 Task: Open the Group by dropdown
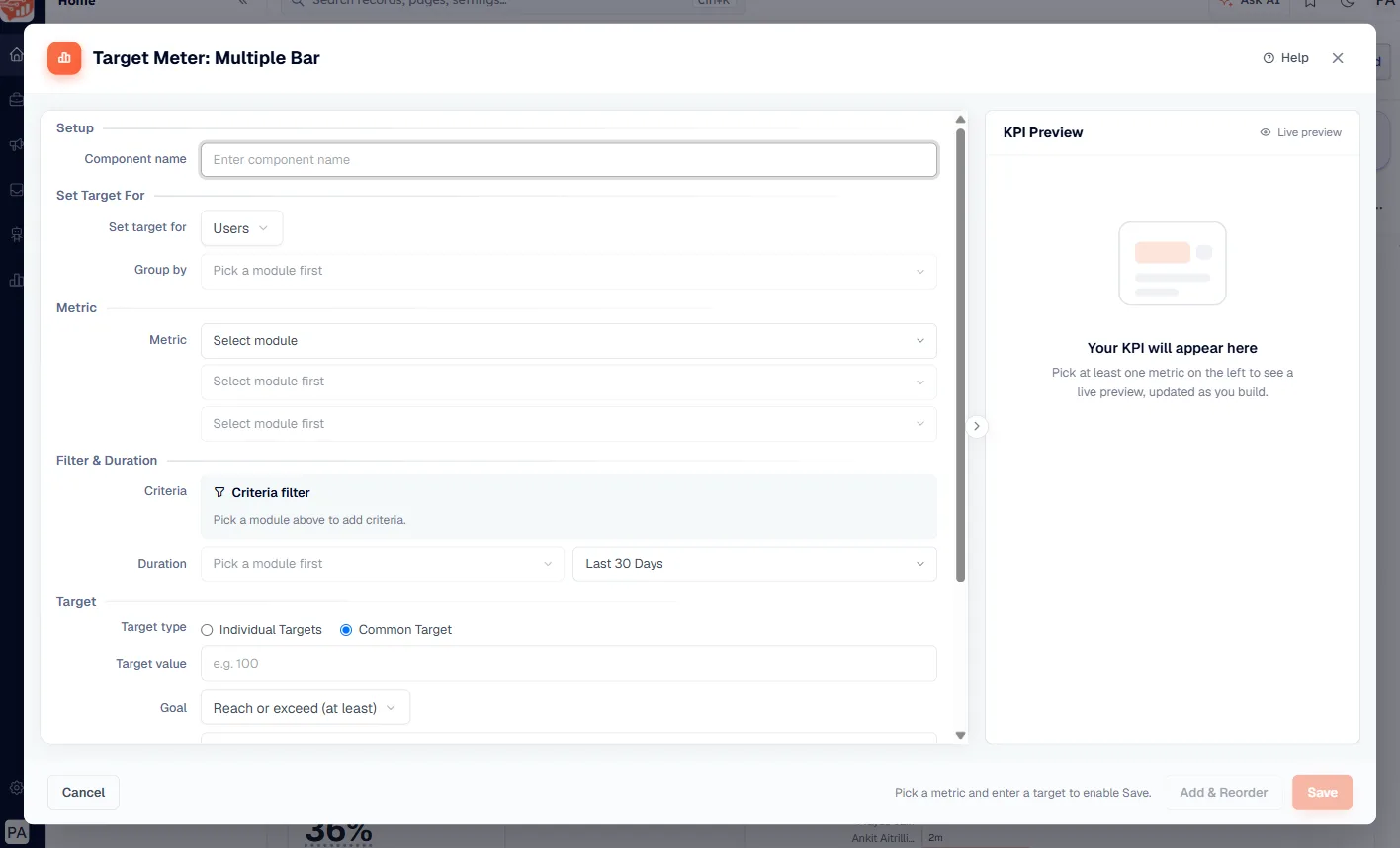569,271
